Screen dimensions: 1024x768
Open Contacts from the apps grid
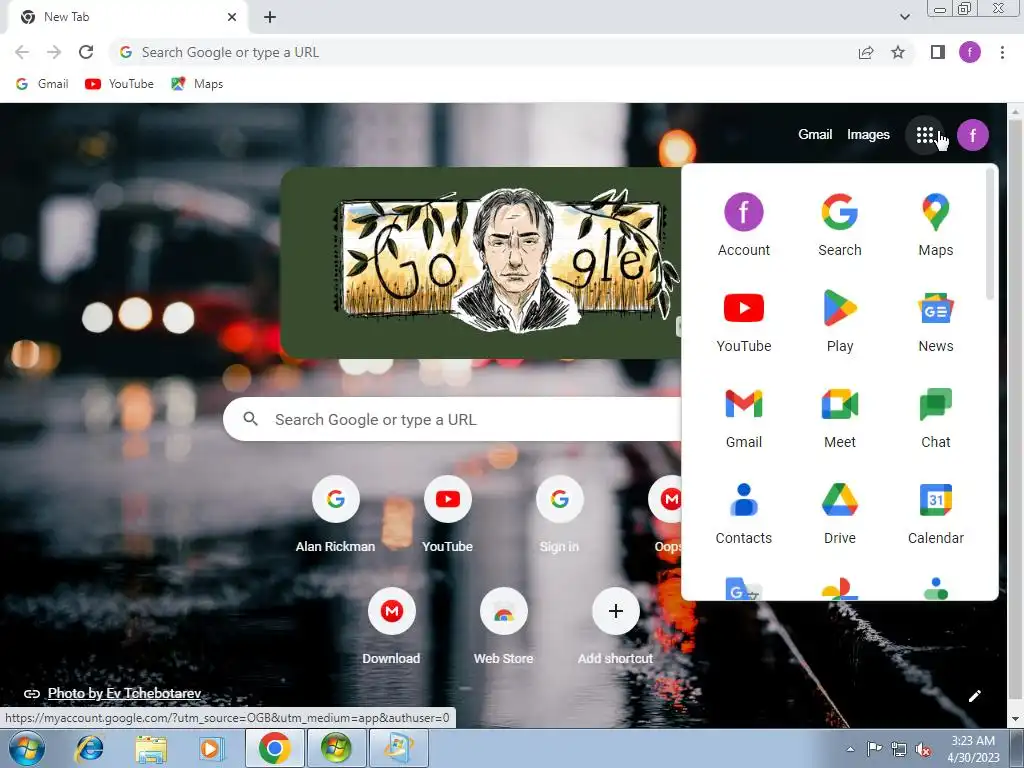pyautogui.click(x=743, y=512)
